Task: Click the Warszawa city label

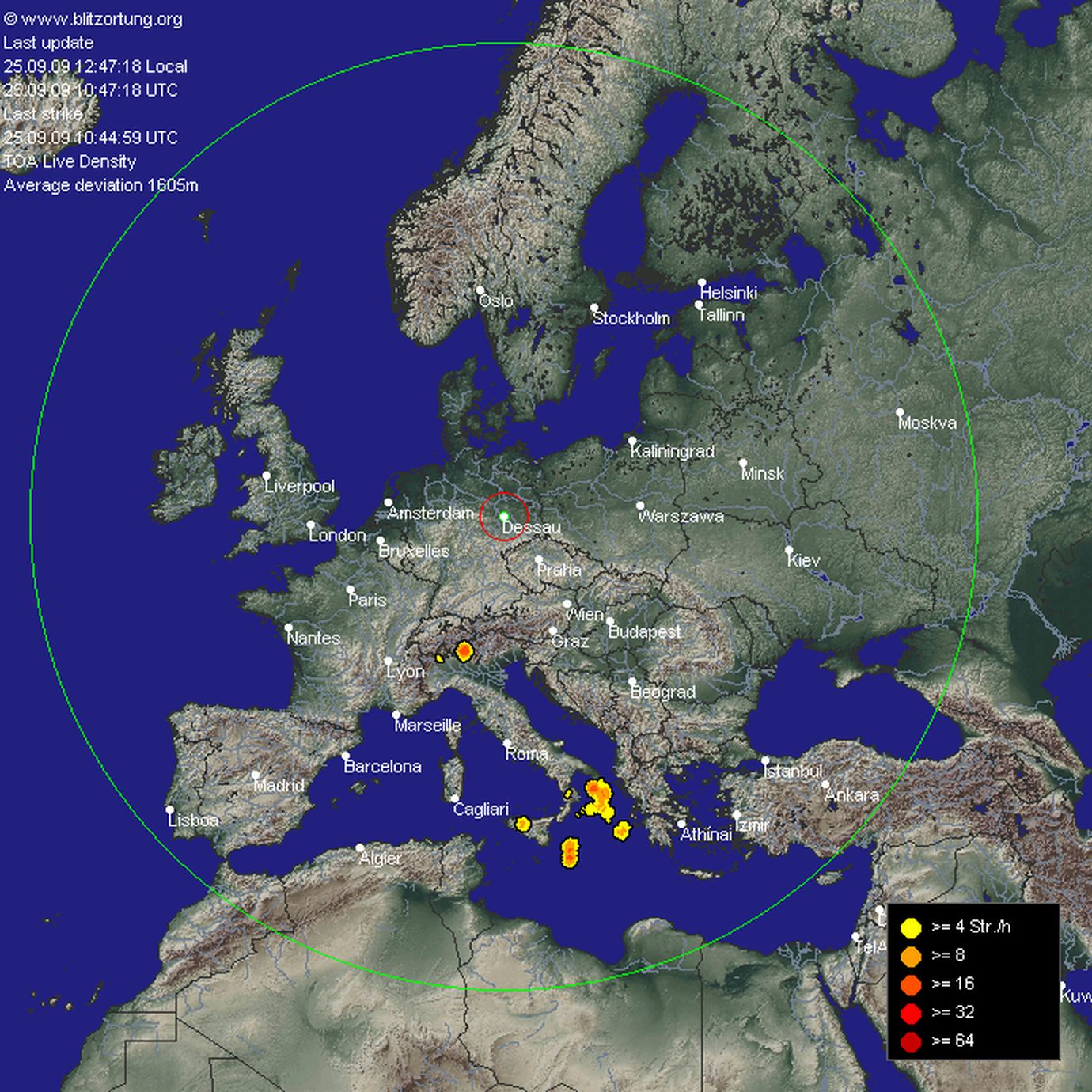Action: 681,516
